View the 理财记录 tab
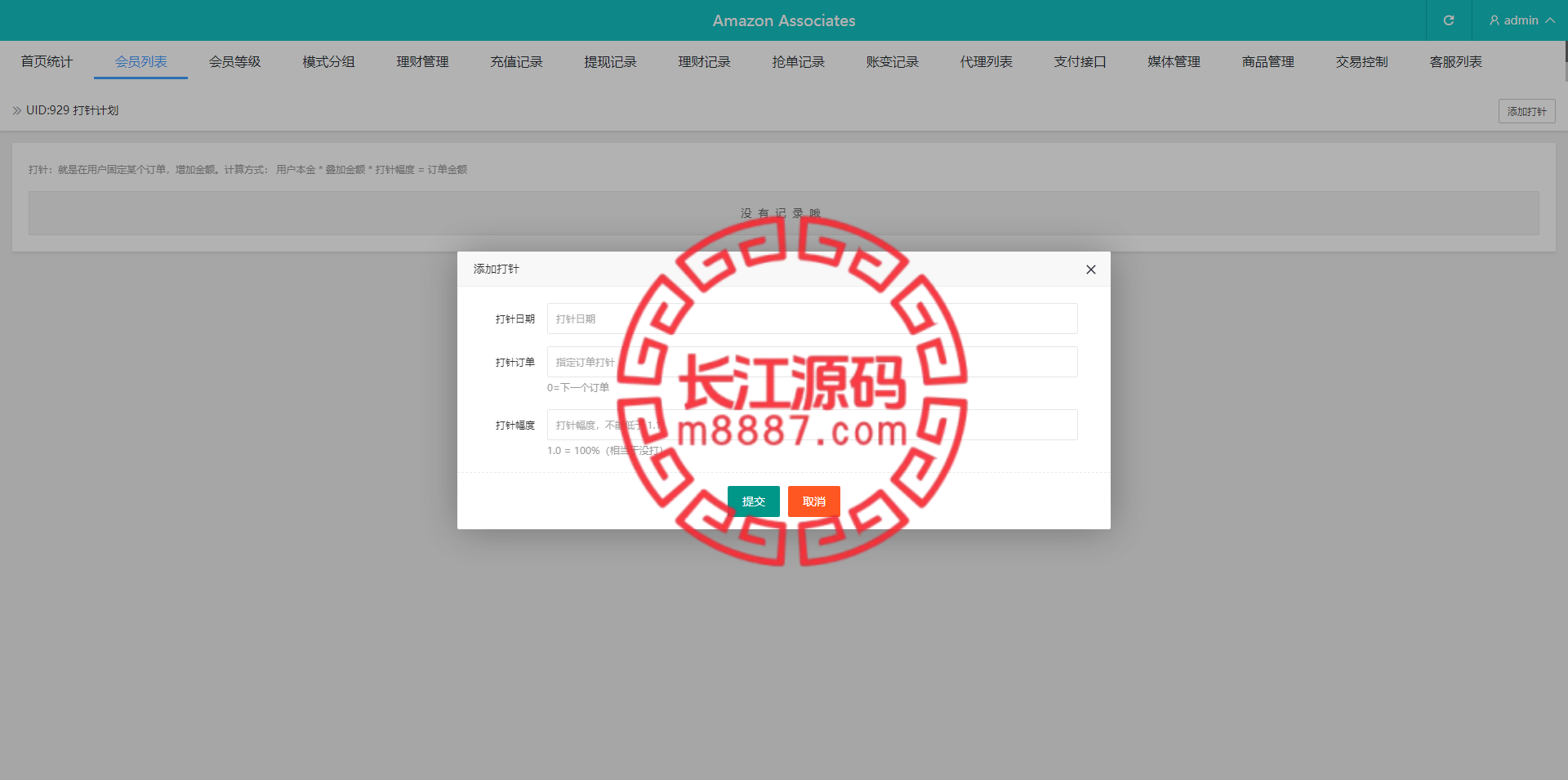 pos(704,61)
